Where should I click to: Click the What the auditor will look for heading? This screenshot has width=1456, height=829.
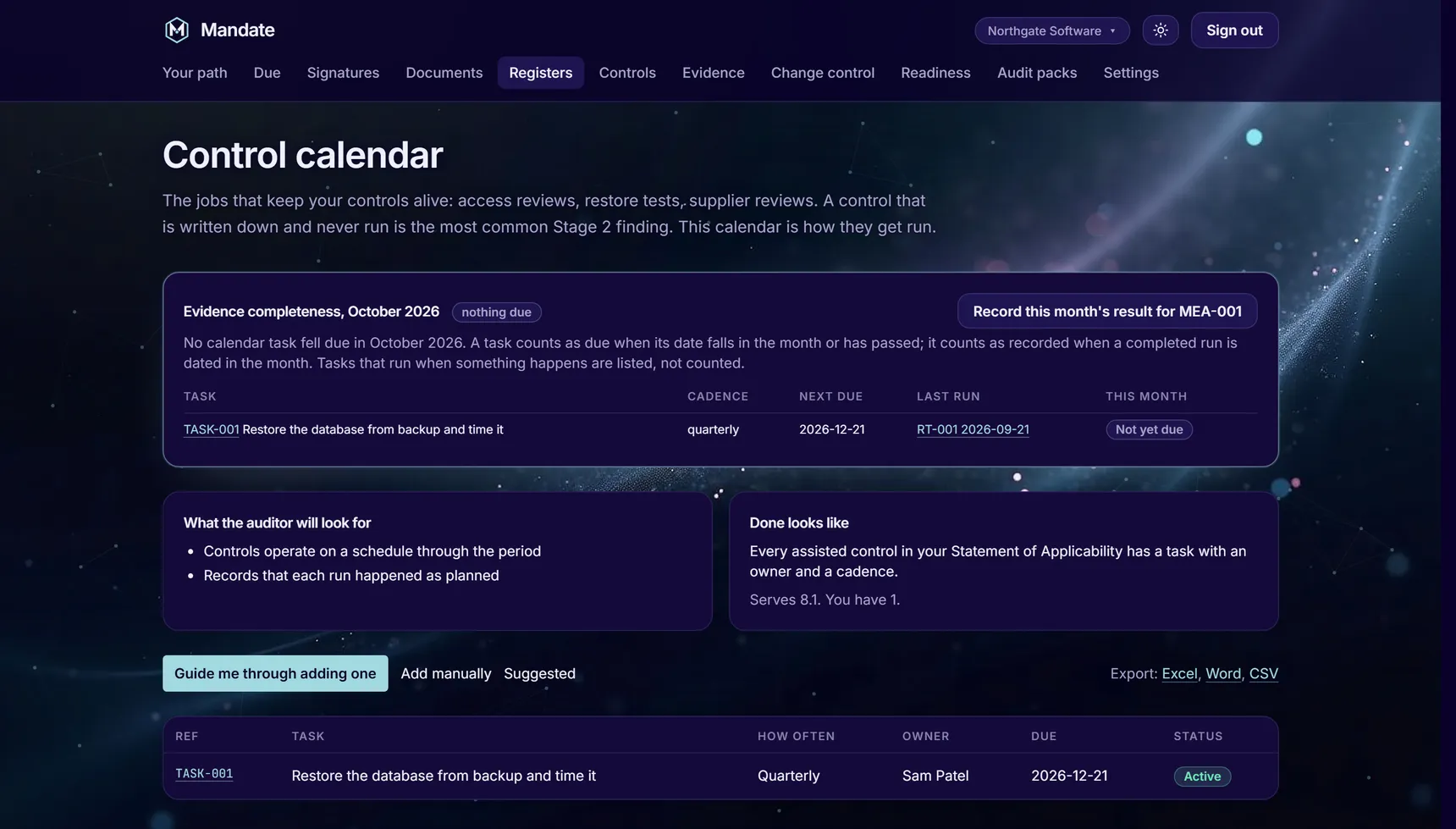pyautogui.click(x=277, y=523)
